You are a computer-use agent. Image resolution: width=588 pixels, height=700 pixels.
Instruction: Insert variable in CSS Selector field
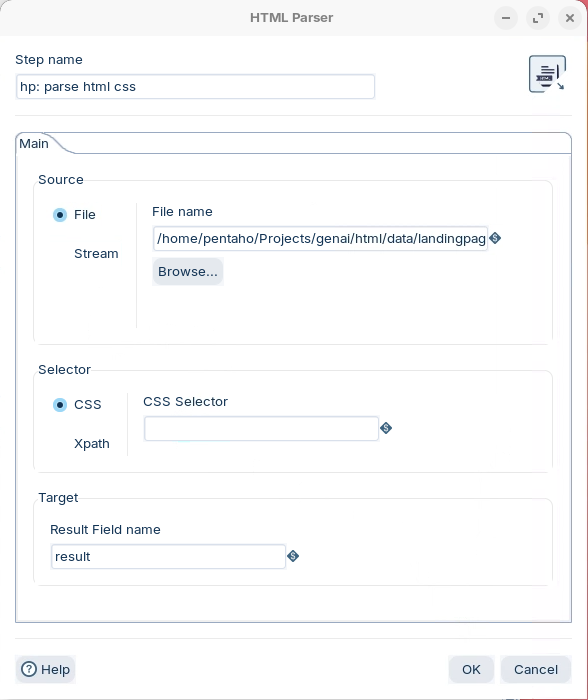point(386,429)
